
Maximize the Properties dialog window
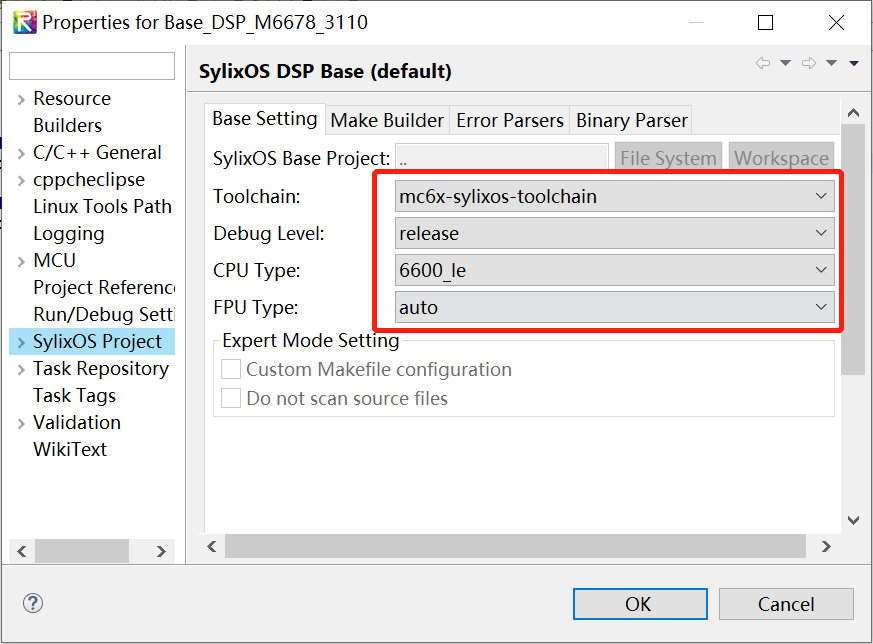[766, 23]
